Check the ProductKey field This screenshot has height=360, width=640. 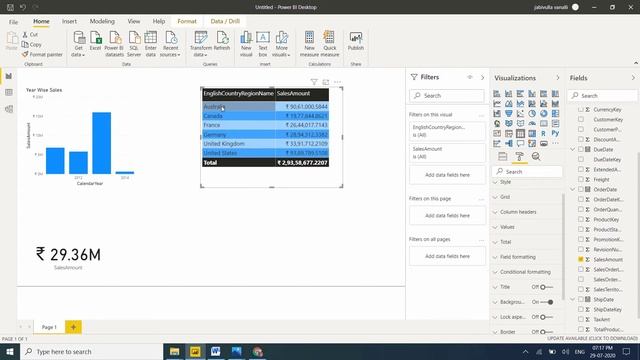580,219
